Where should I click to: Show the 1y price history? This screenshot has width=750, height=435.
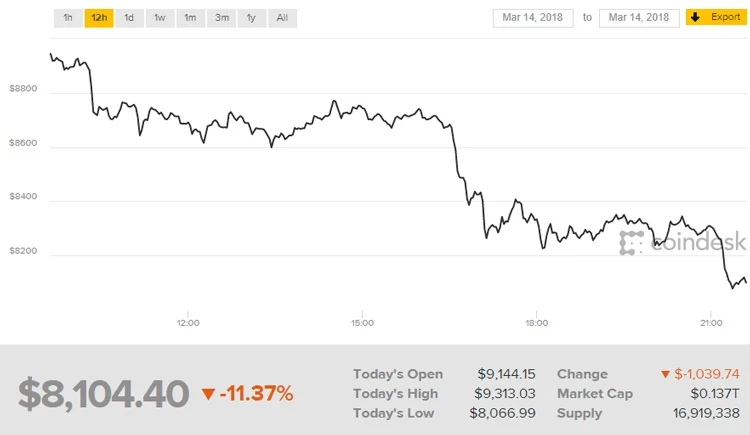(252, 18)
